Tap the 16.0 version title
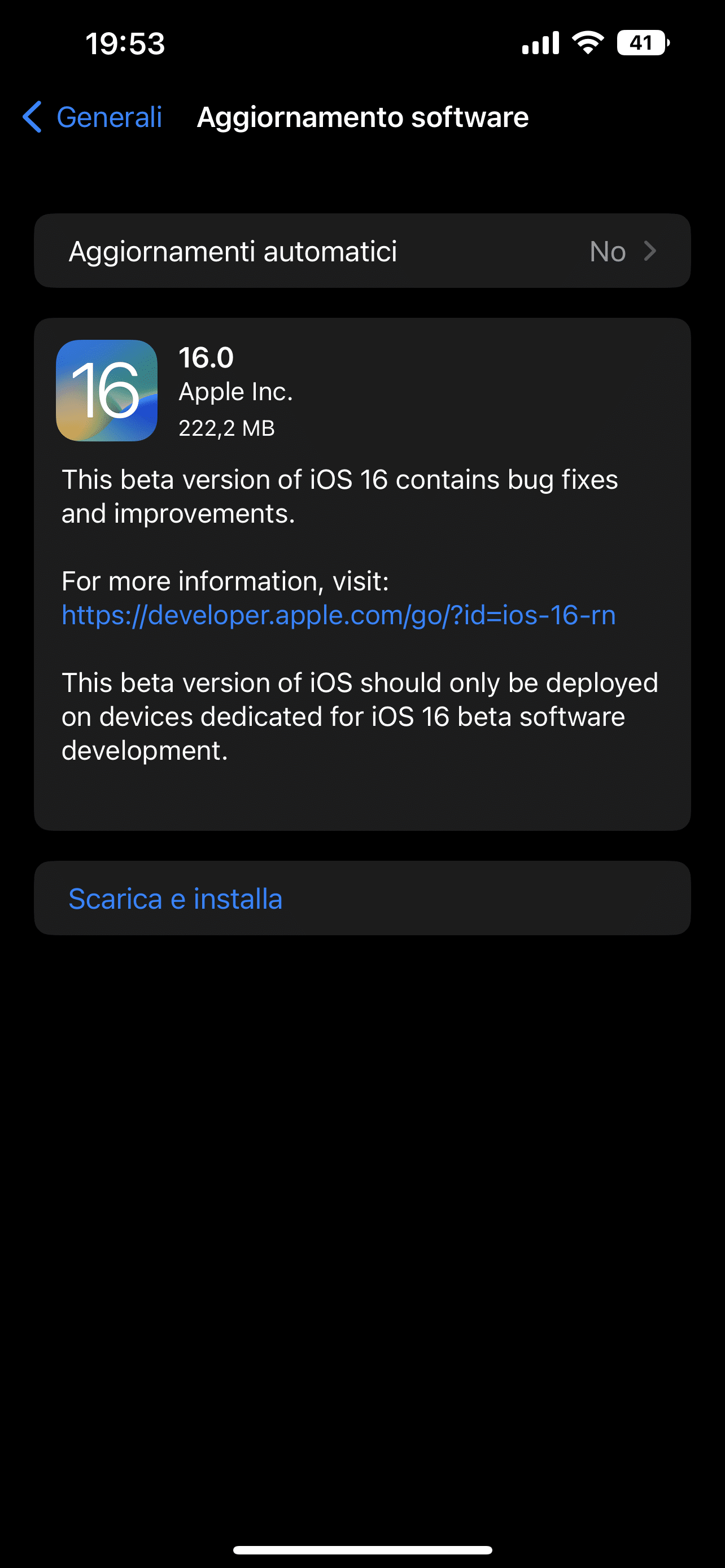The height and width of the screenshot is (1568, 725). [x=206, y=357]
